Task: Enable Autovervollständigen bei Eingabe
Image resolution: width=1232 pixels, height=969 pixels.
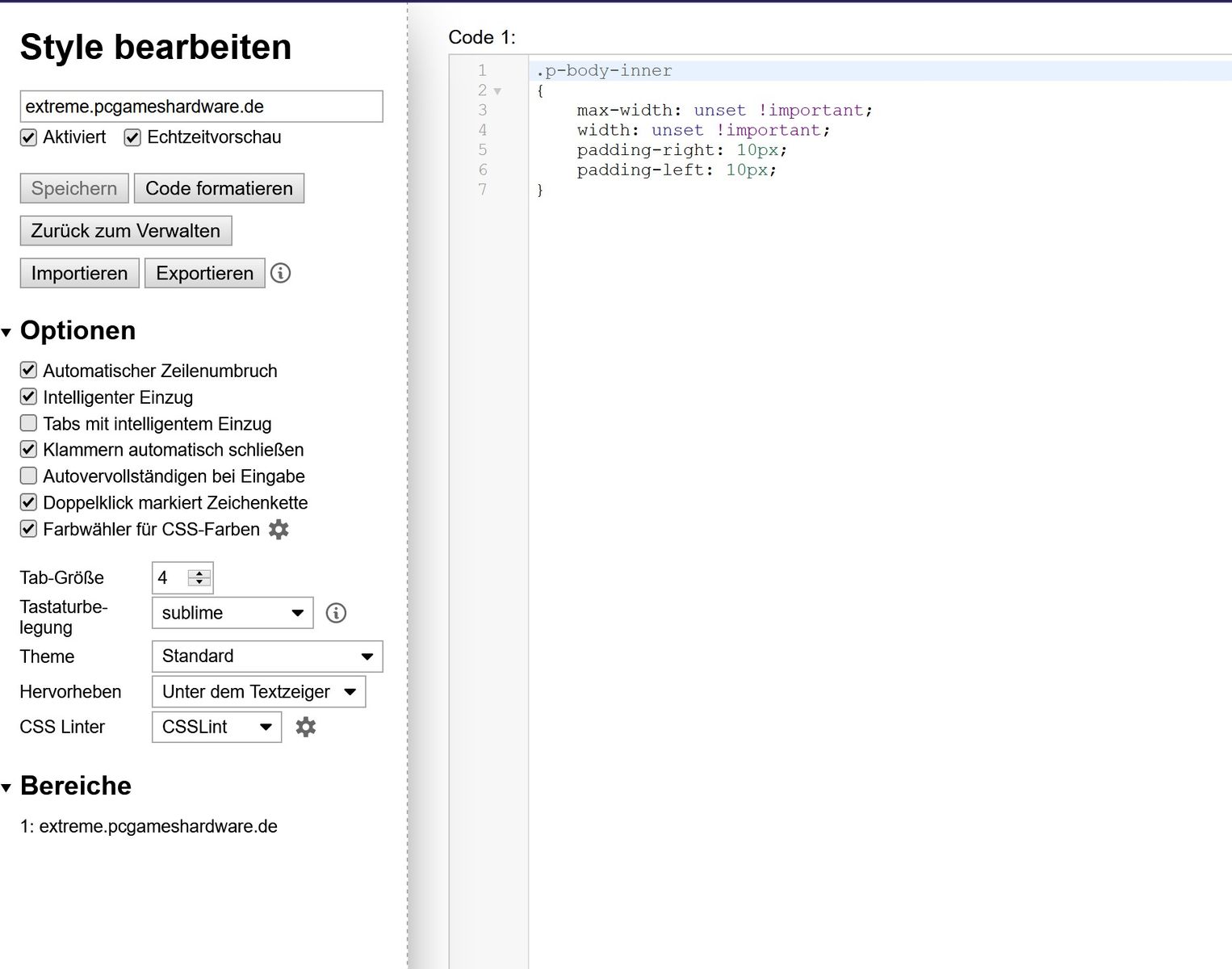Action: pos(29,476)
